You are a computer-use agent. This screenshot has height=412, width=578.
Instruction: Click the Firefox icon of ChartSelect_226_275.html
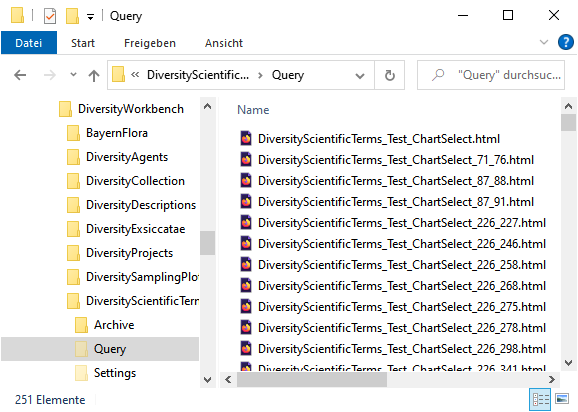point(246,307)
